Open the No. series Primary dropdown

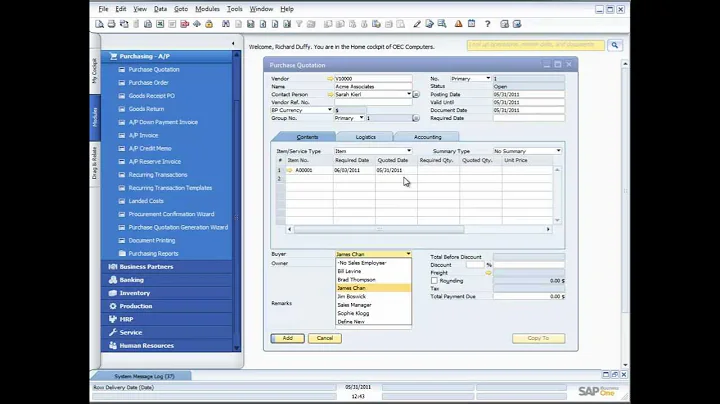[488, 79]
